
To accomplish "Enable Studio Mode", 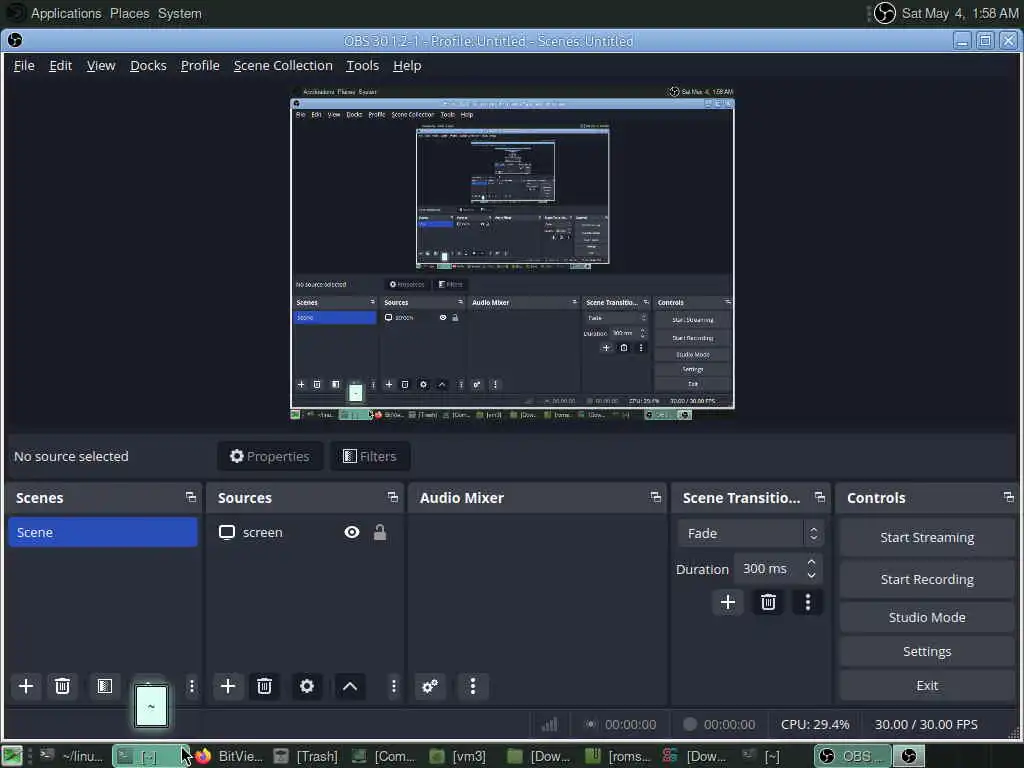I will coord(927,617).
